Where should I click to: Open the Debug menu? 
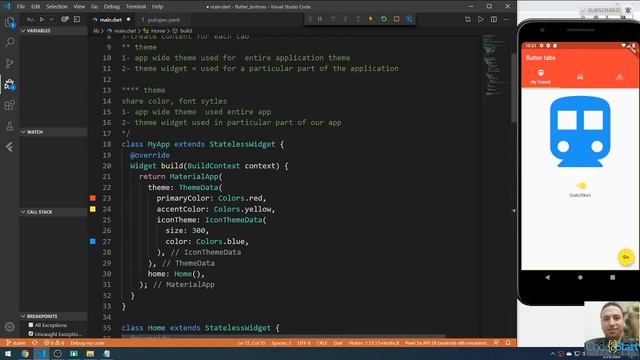(x=111, y=7)
